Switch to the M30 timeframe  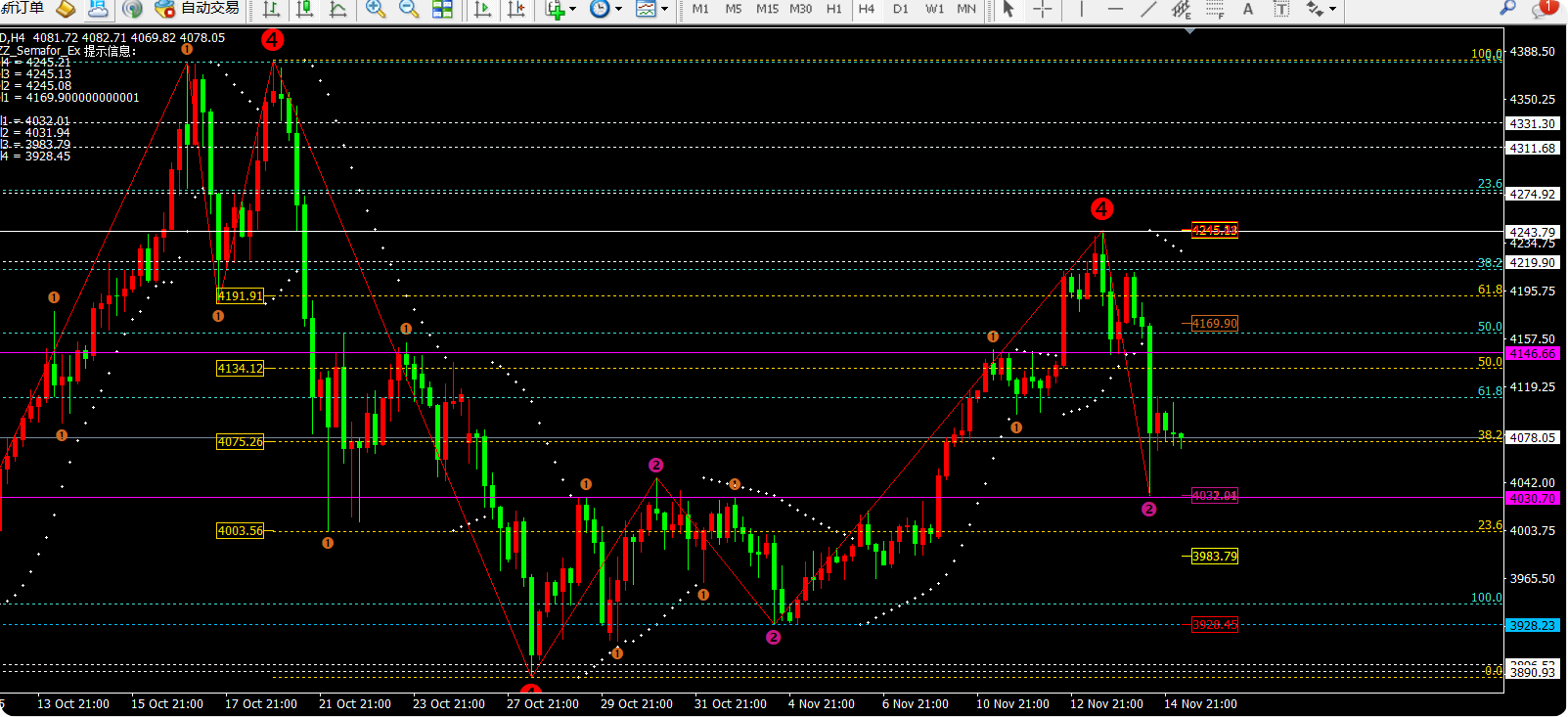[x=800, y=9]
